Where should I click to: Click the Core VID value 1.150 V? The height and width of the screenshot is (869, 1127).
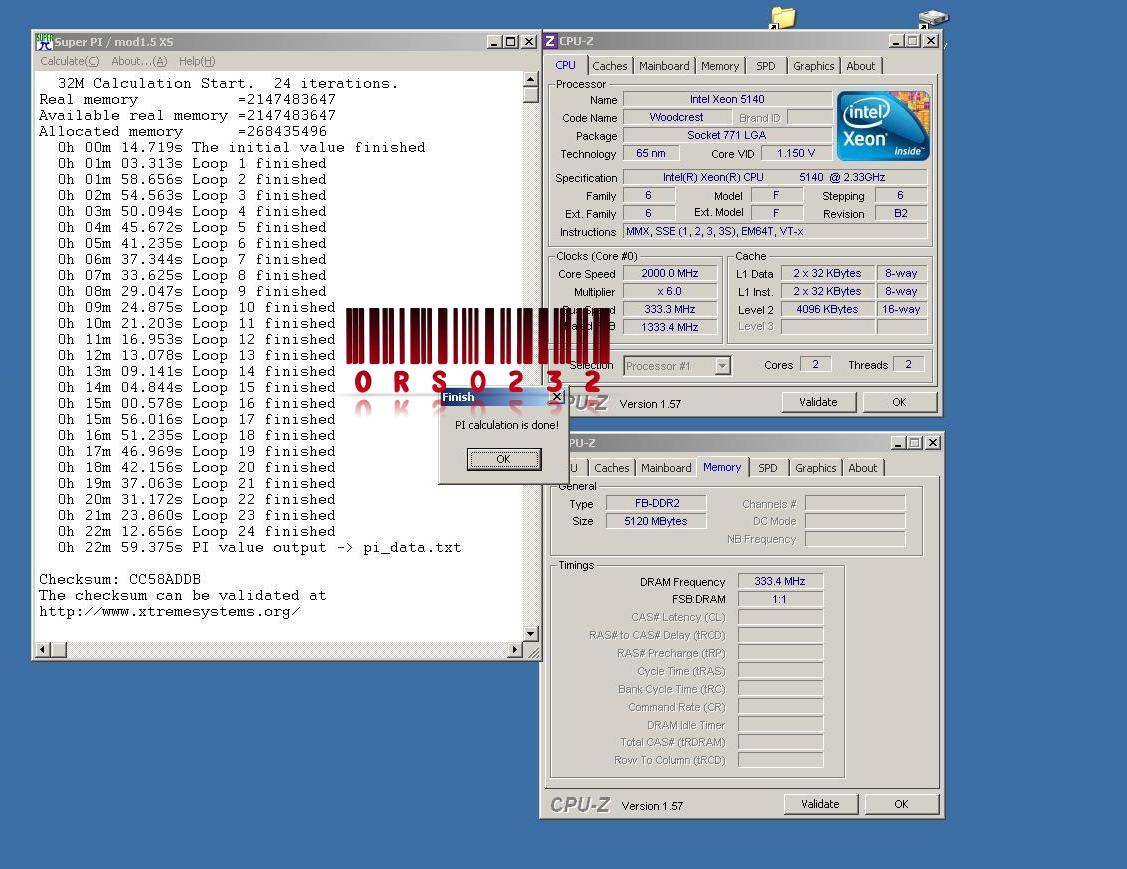796,153
